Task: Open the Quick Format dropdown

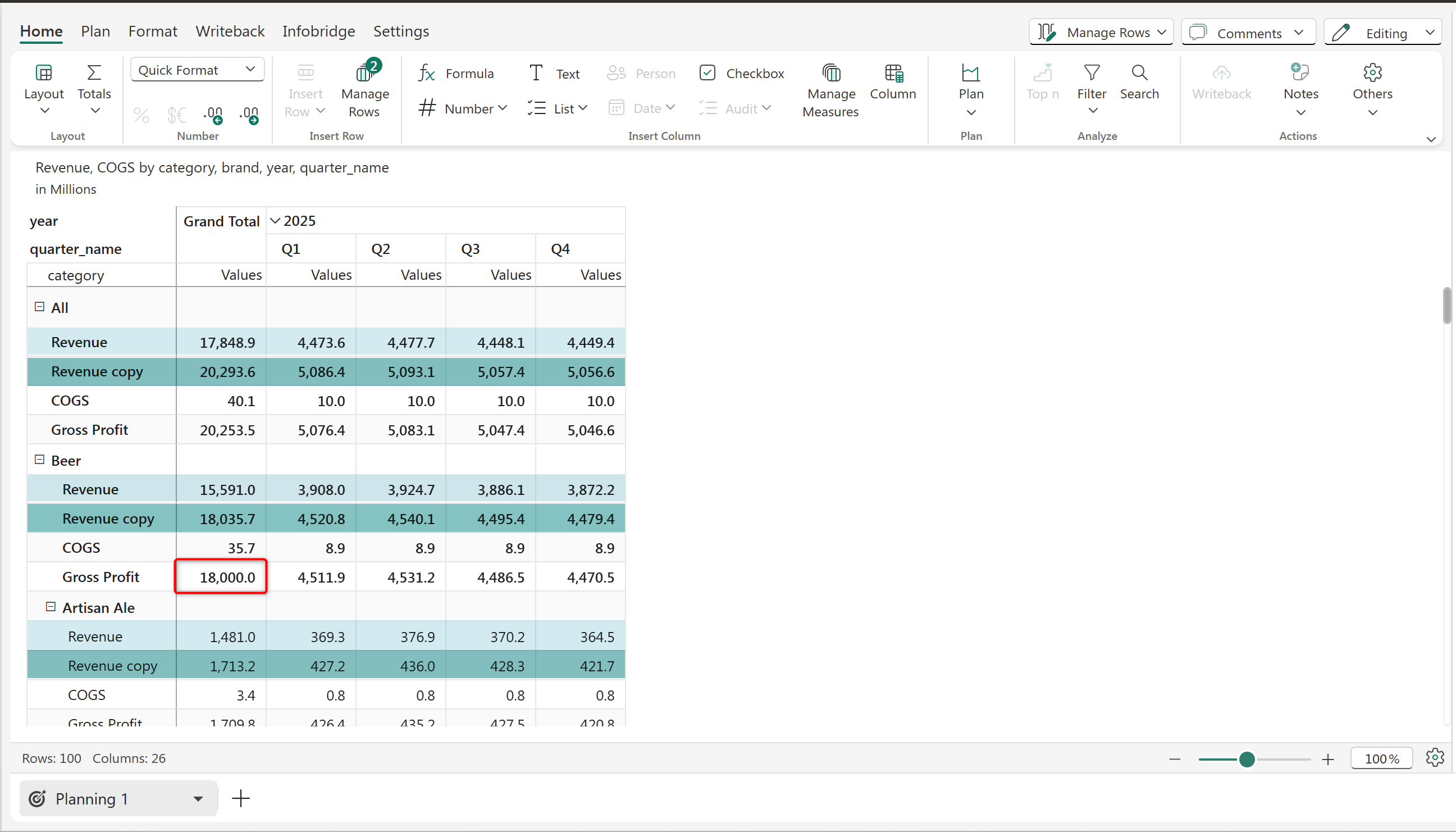Action: pos(197,70)
